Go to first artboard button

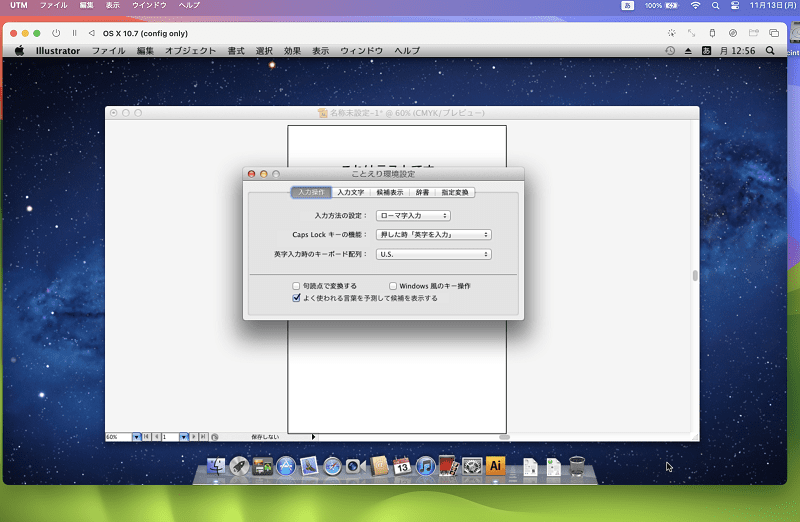click(x=146, y=437)
